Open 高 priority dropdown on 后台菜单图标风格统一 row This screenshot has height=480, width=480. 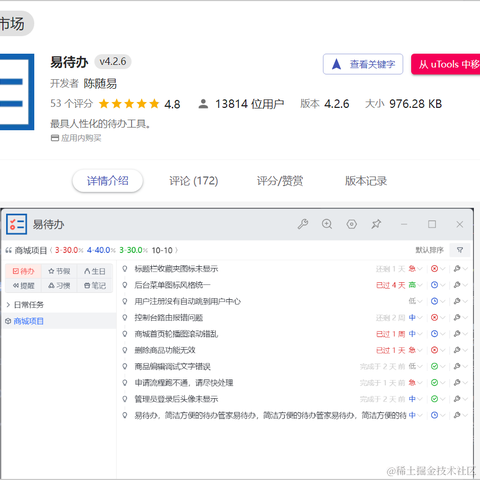[415, 285]
